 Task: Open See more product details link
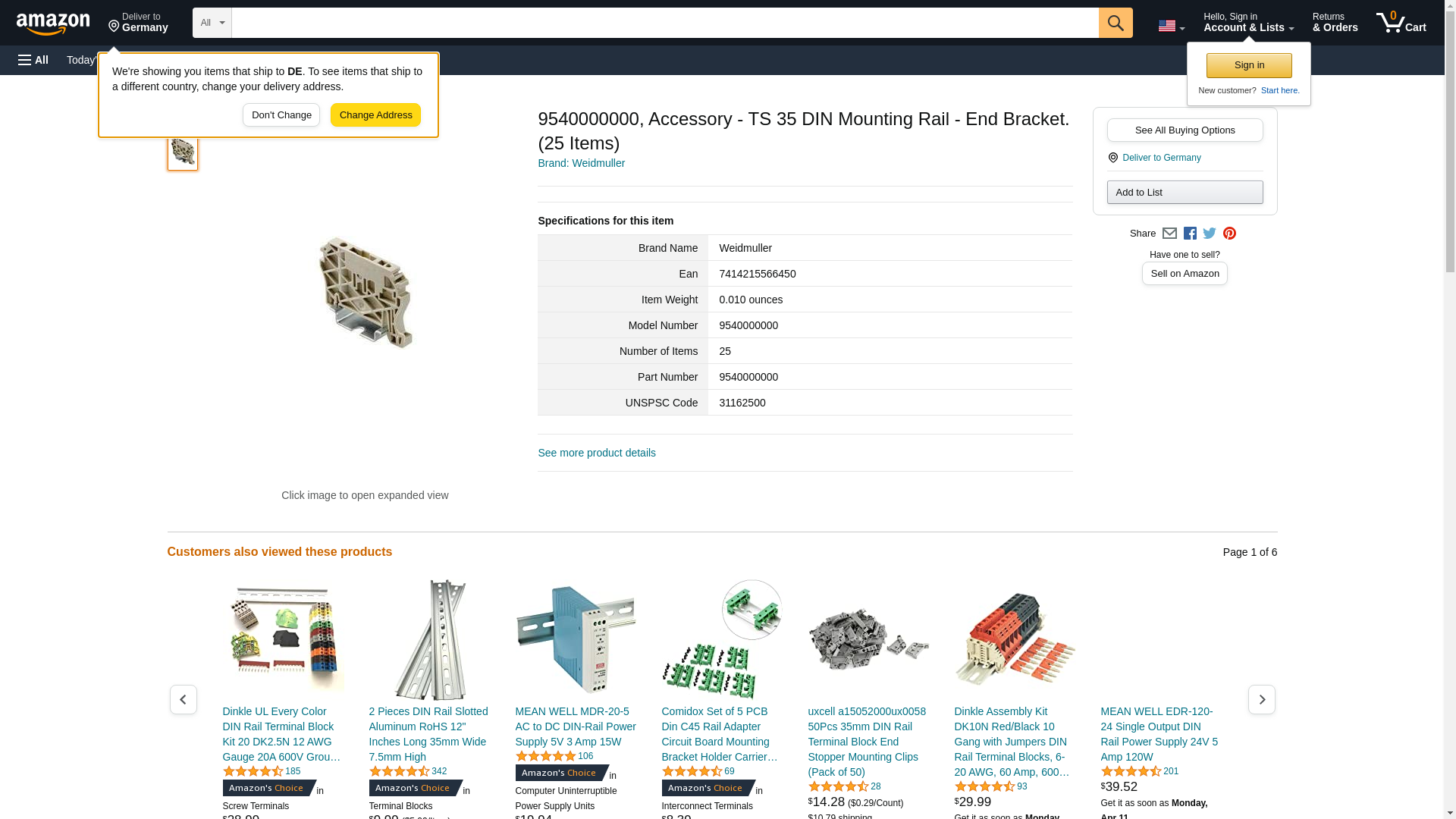click(596, 453)
